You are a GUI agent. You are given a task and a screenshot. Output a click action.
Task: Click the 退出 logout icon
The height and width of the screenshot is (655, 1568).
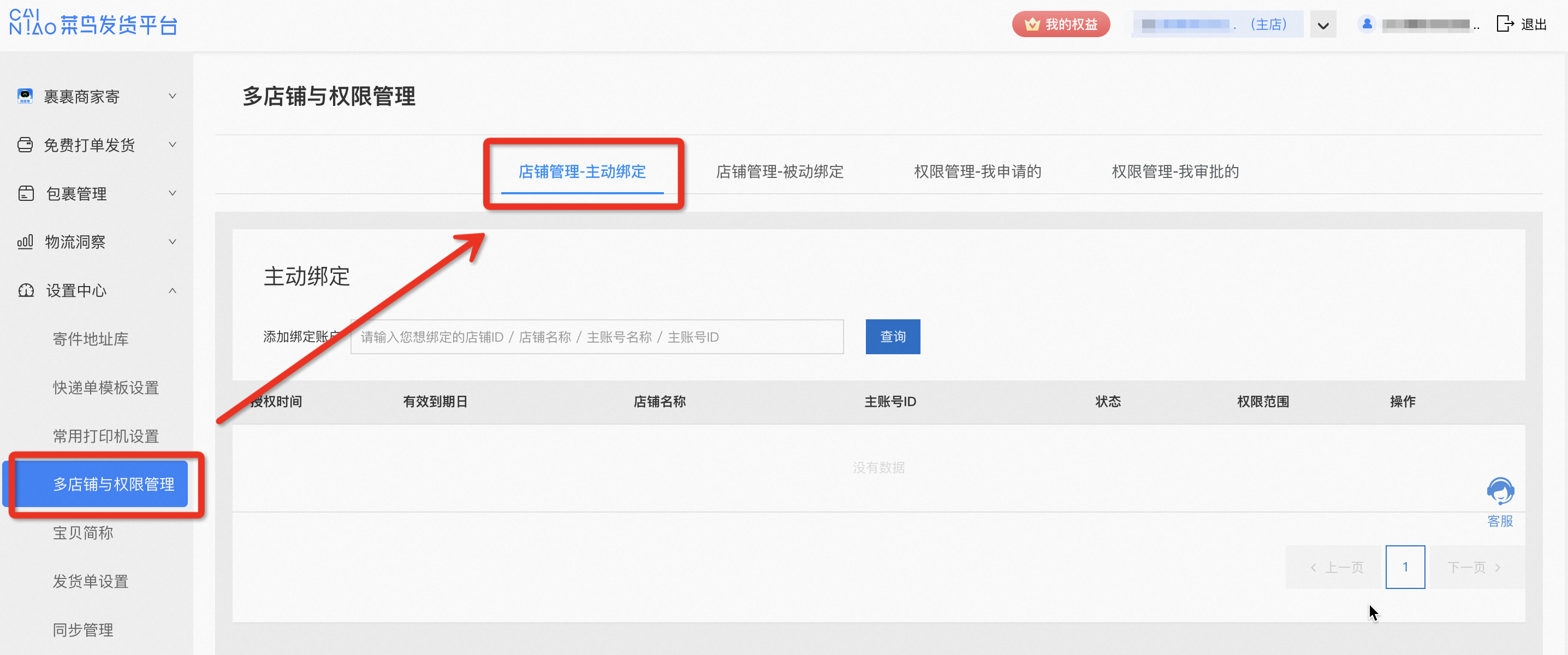pyautogui.click(x=1505, y=23)
